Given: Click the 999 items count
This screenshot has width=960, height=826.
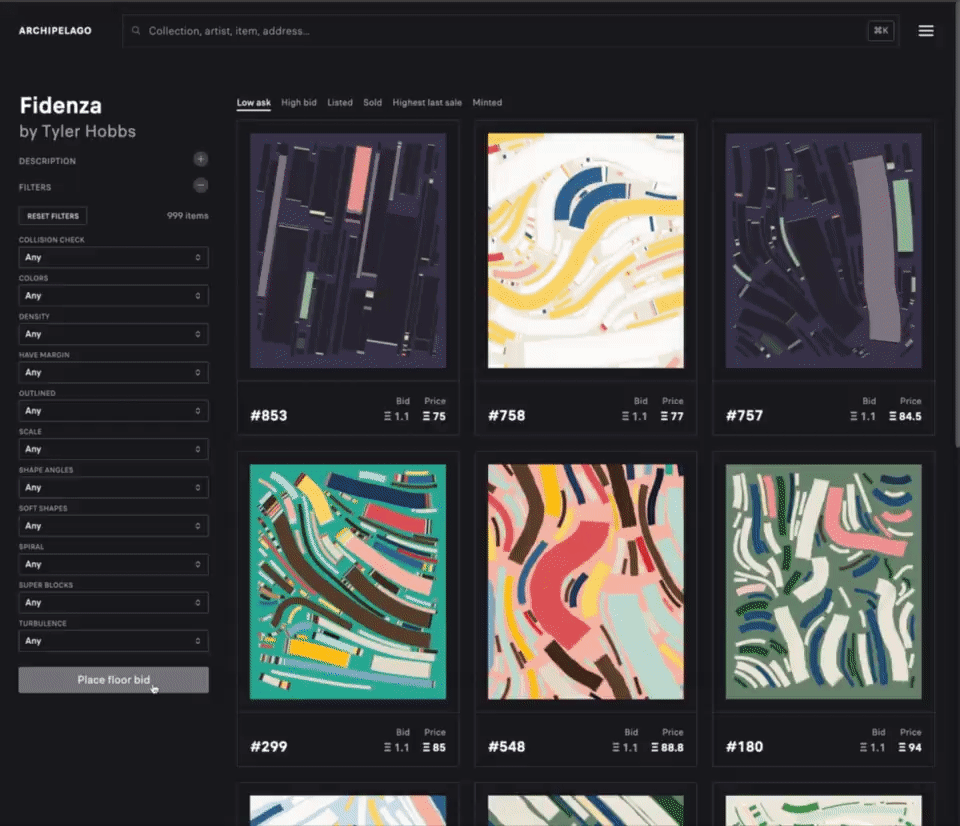Looking at the screenshot, I should pos(187,216).
